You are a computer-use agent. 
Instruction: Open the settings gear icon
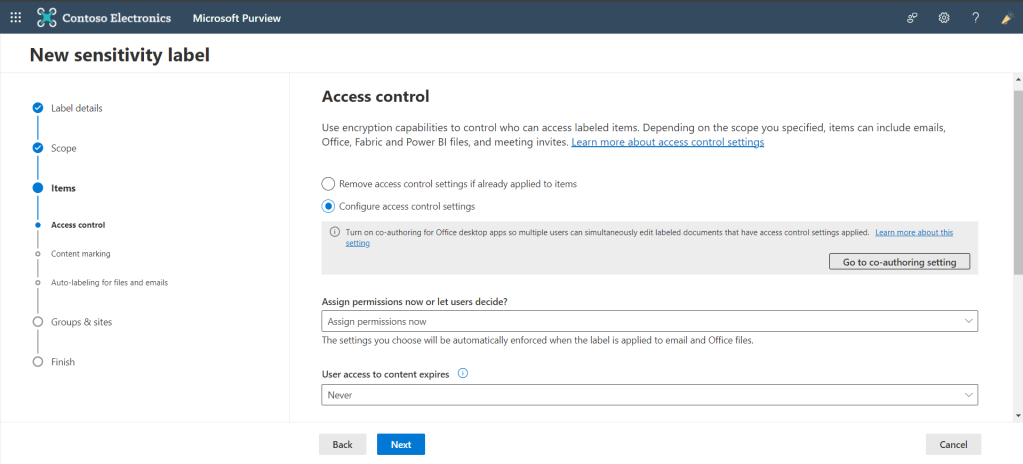click(943, 18)
